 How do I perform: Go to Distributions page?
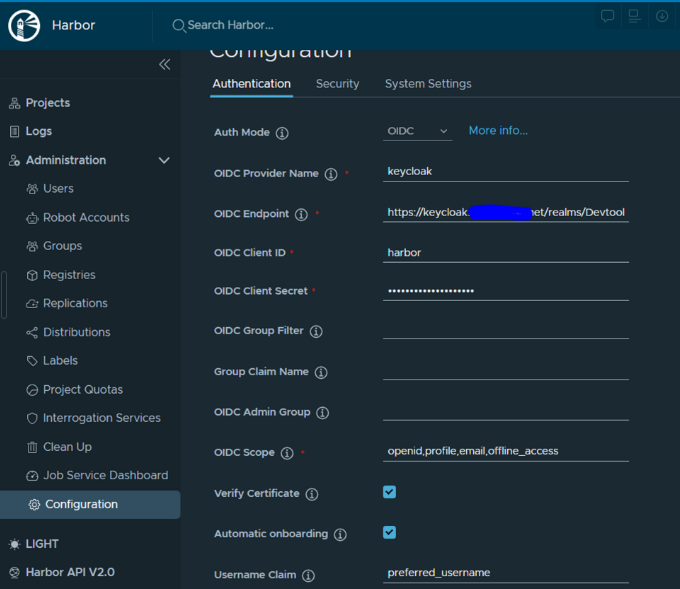pos(77,332)
